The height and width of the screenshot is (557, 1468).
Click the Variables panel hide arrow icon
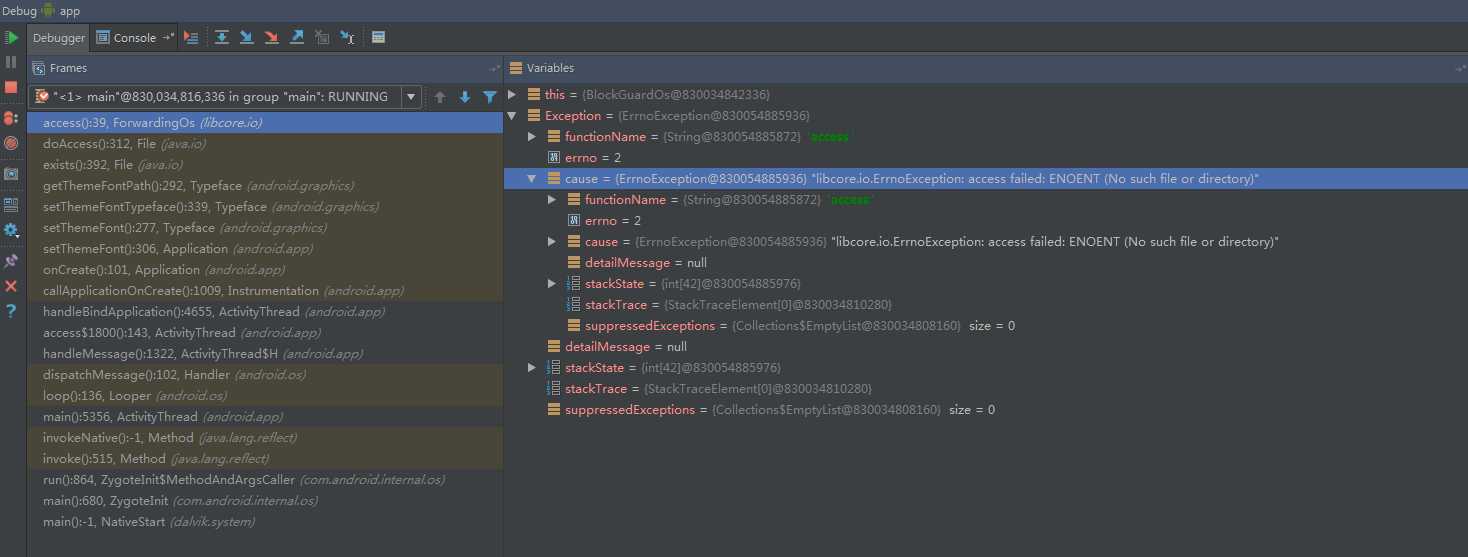(1460, 68)
